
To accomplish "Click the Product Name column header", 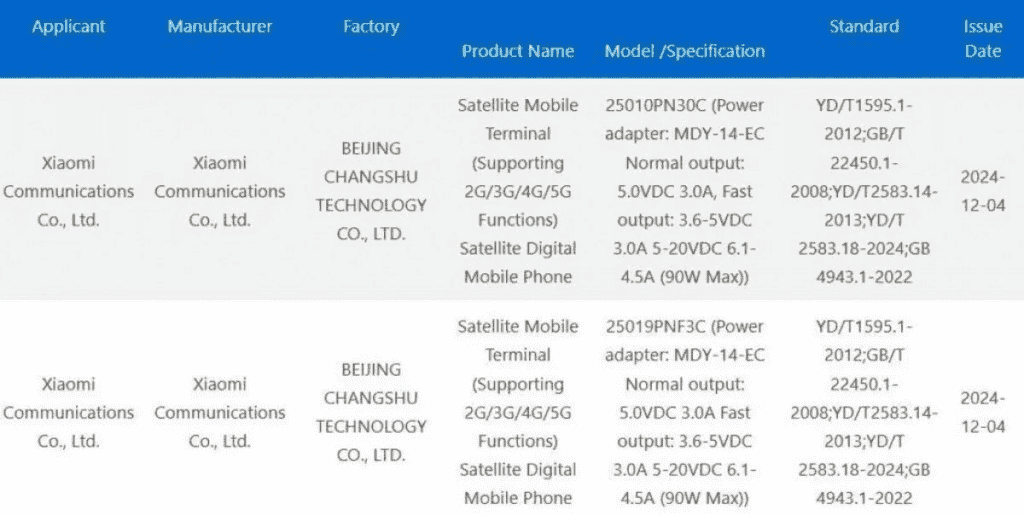I will point(517,51).
